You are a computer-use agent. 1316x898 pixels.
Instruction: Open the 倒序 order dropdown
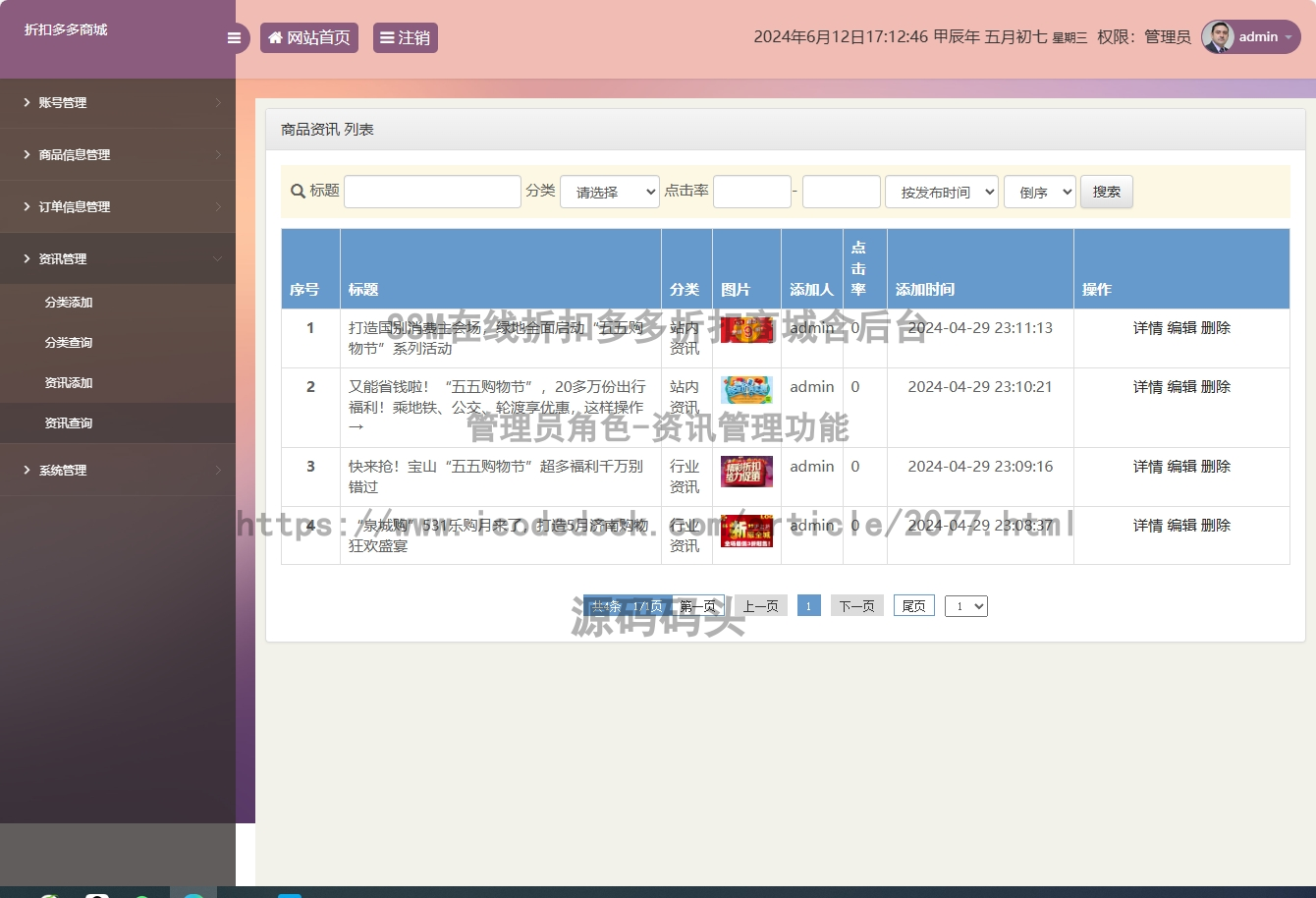pyautogui.click(x=1040, y=192)
